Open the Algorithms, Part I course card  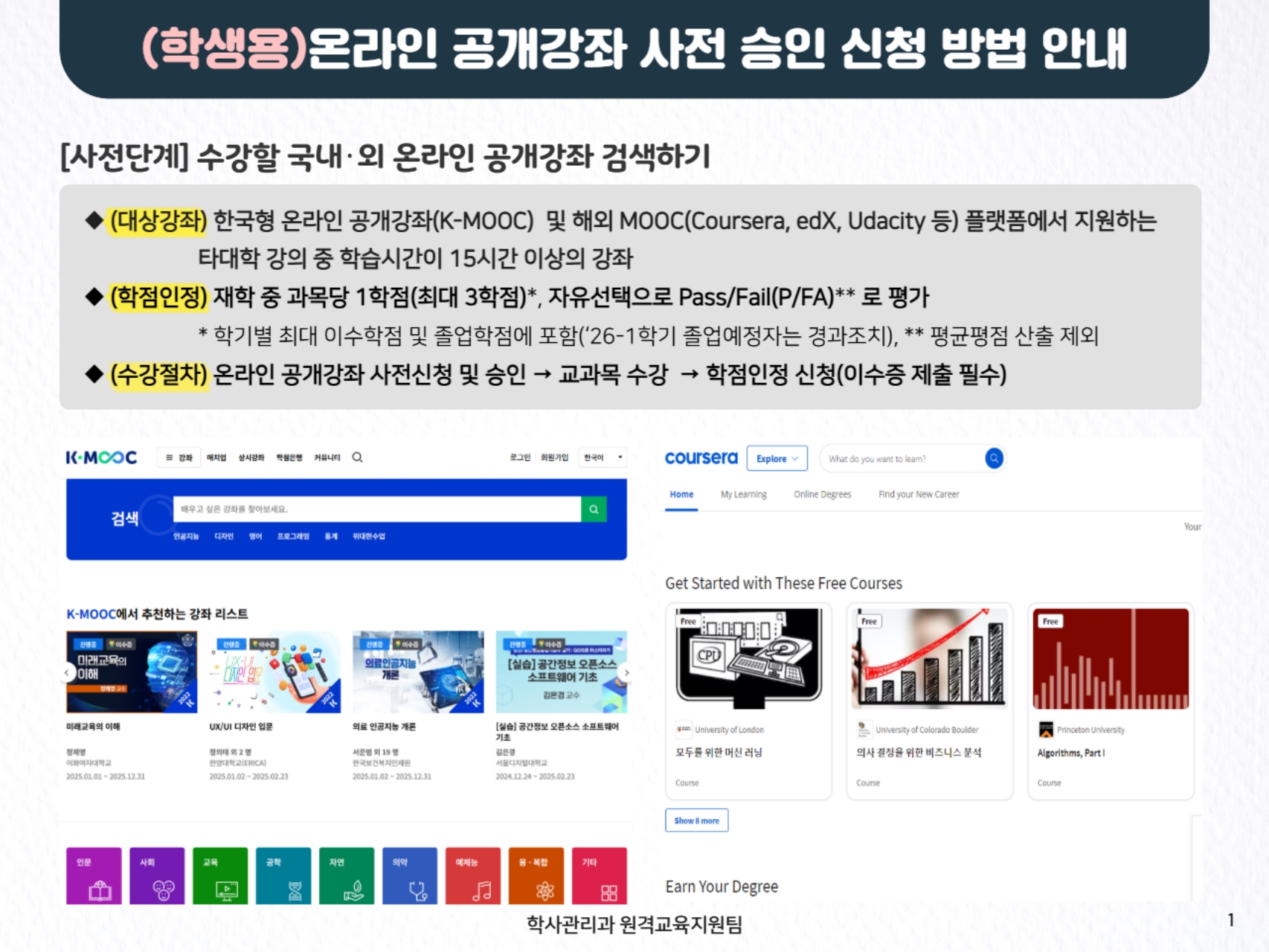[x=1111, y=701]
